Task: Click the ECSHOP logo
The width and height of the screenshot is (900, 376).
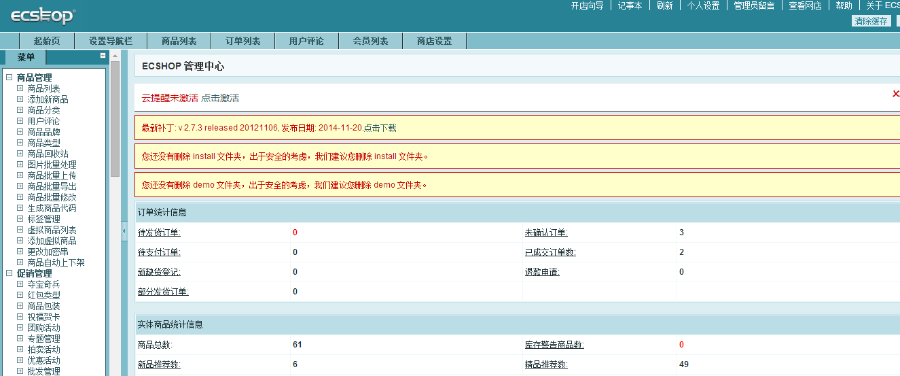Action: (42, 16)
